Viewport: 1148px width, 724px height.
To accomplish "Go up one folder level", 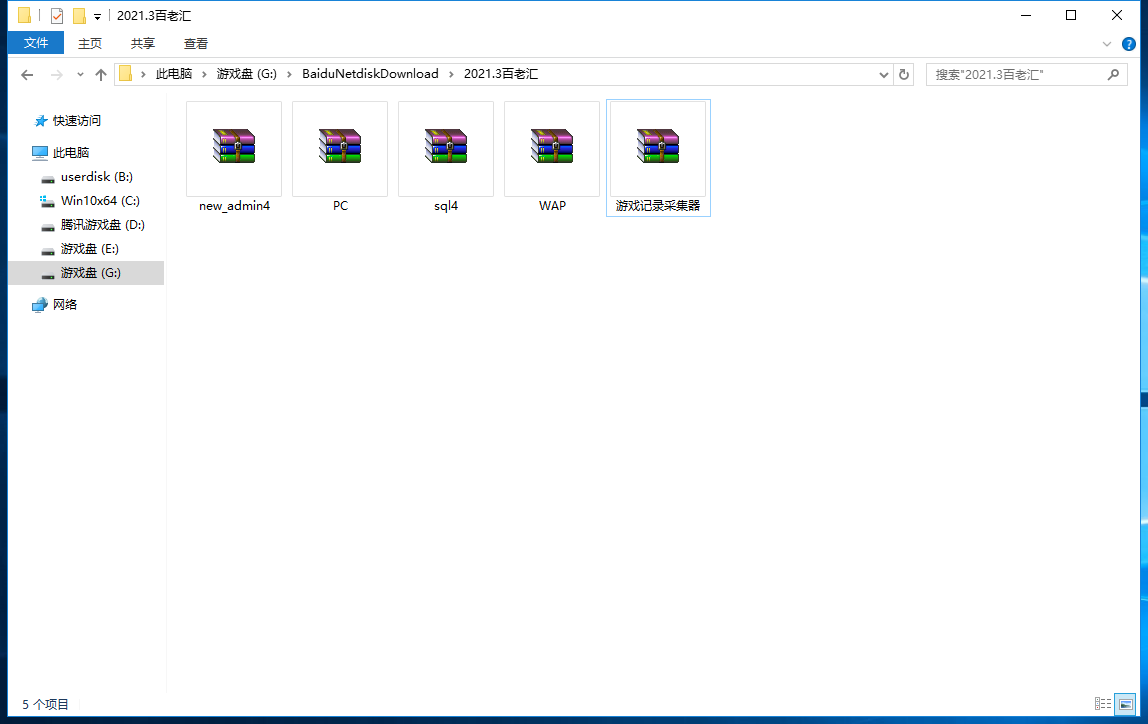I will point(101,74).
